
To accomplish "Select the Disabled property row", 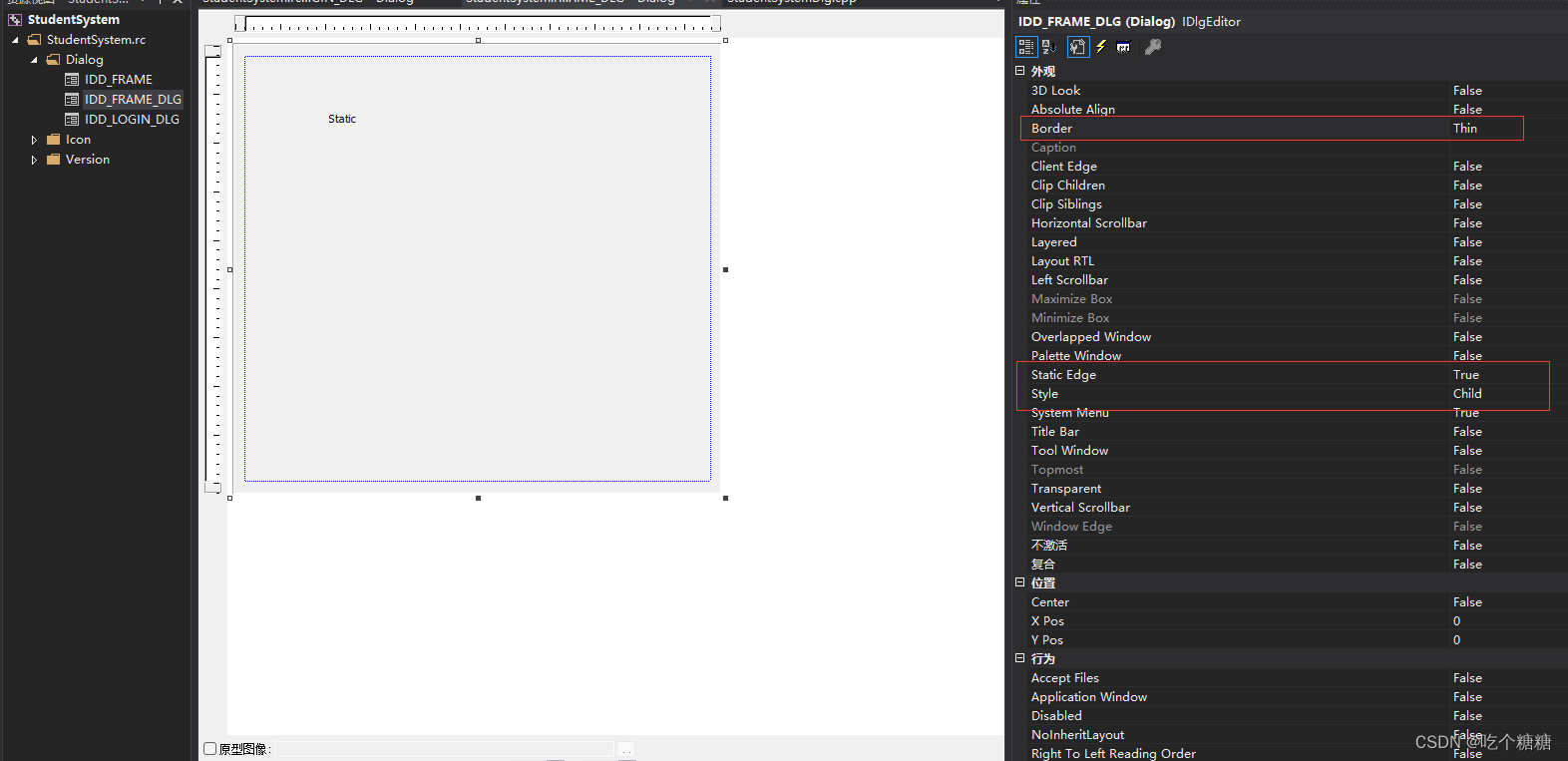I will 1298,716.
